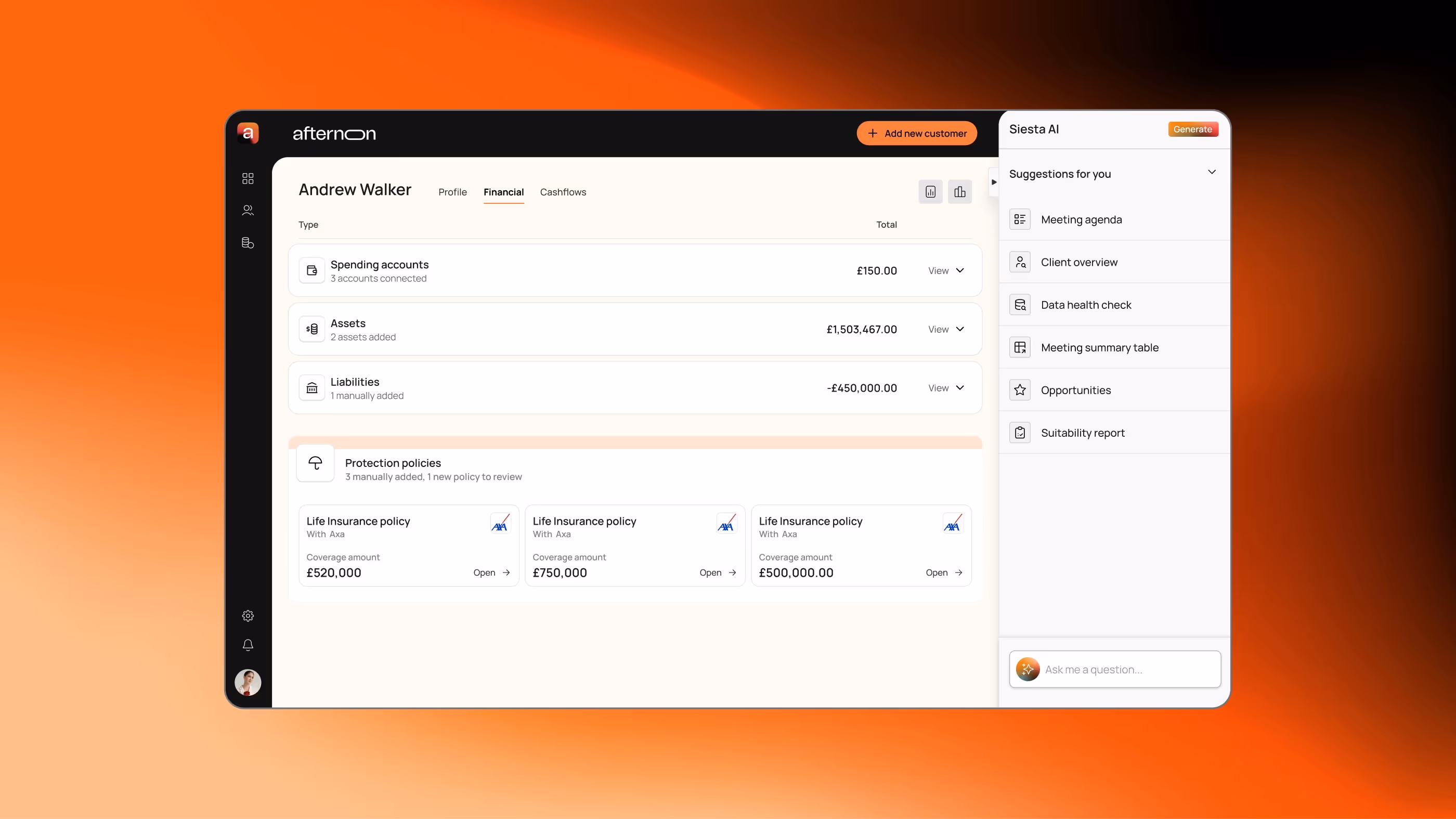1456x819 pixels.
Task: Collapse Siesta AI panel with the arrow
Action: pos(994,182)
